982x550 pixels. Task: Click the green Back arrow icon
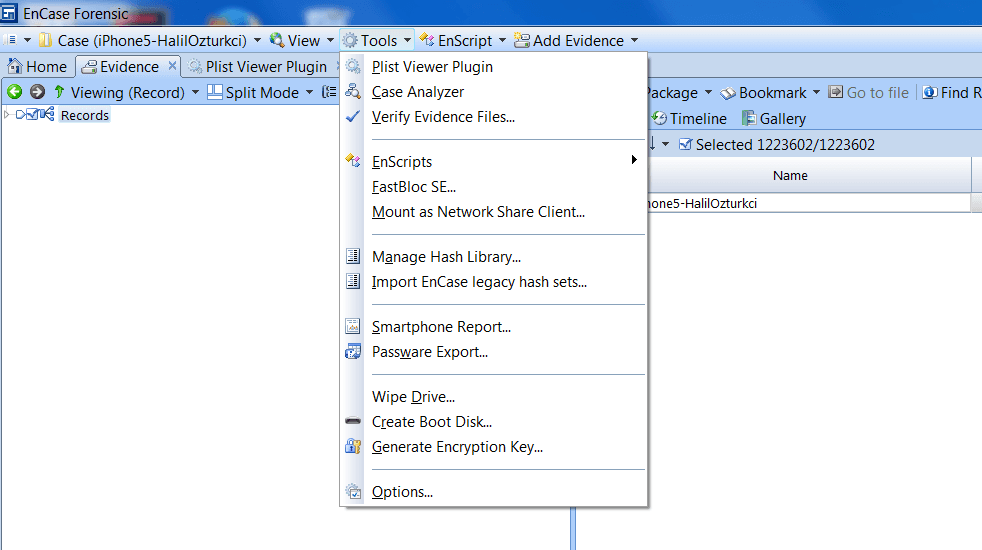click(14, 92)
